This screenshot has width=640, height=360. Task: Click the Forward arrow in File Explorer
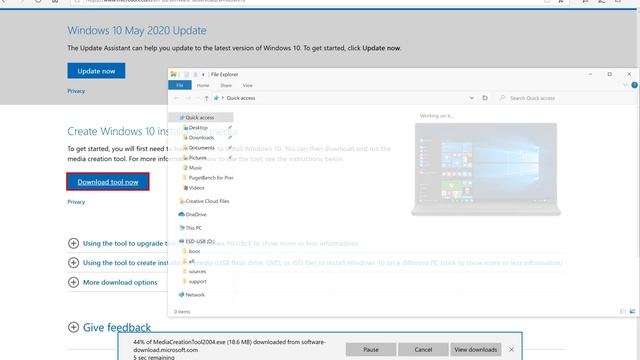point(188,98)
